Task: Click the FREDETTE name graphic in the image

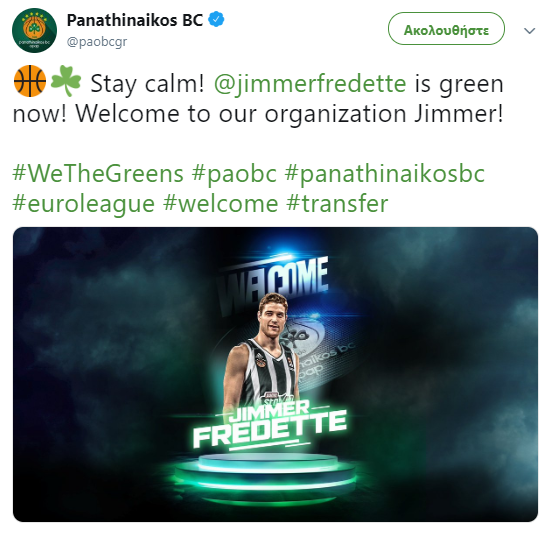Action: (x=270, y=429)
